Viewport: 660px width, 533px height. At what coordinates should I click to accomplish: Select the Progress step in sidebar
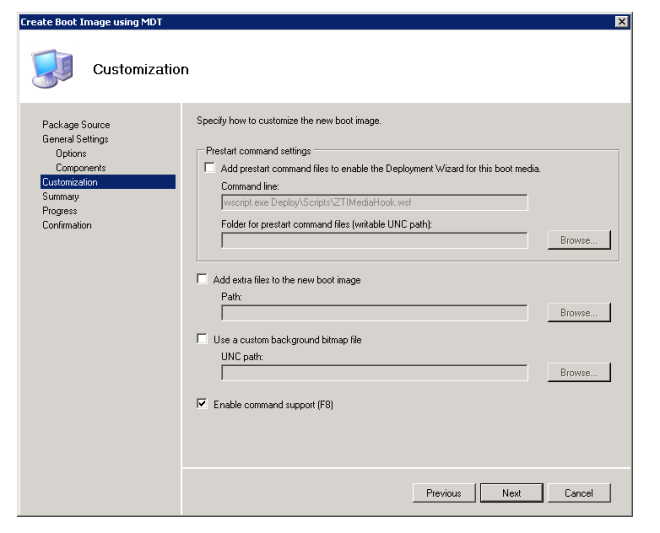point(59,211)
